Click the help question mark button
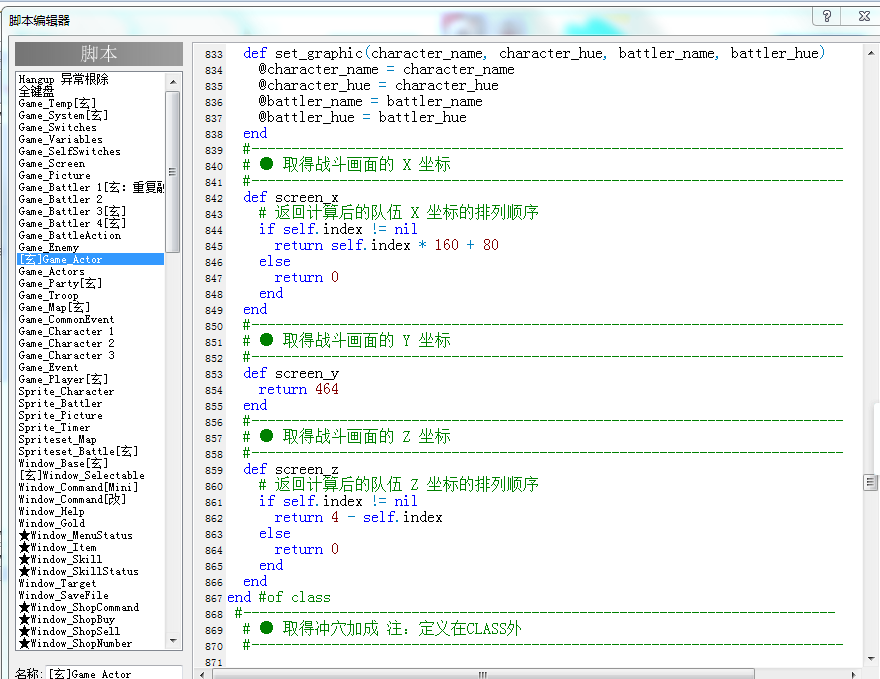The width and height of the screenshot is (880, 679). pyautogui.click(x=827, y=16)
